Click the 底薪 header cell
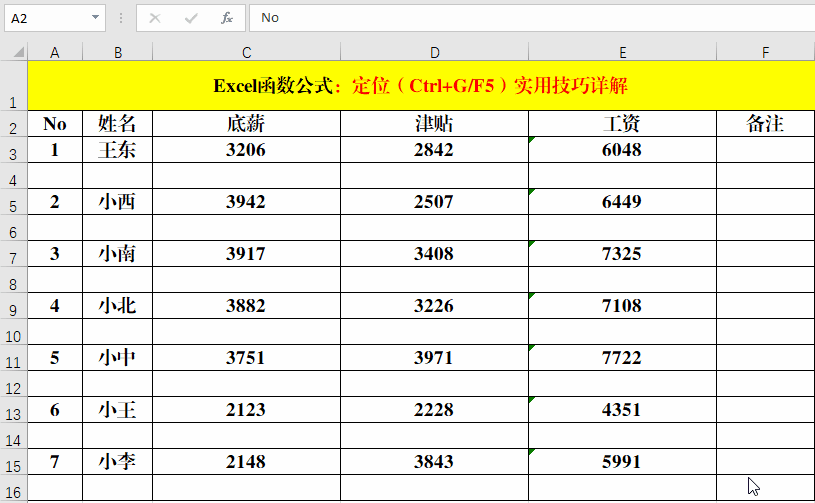815x503 pixels. (246, 124)
